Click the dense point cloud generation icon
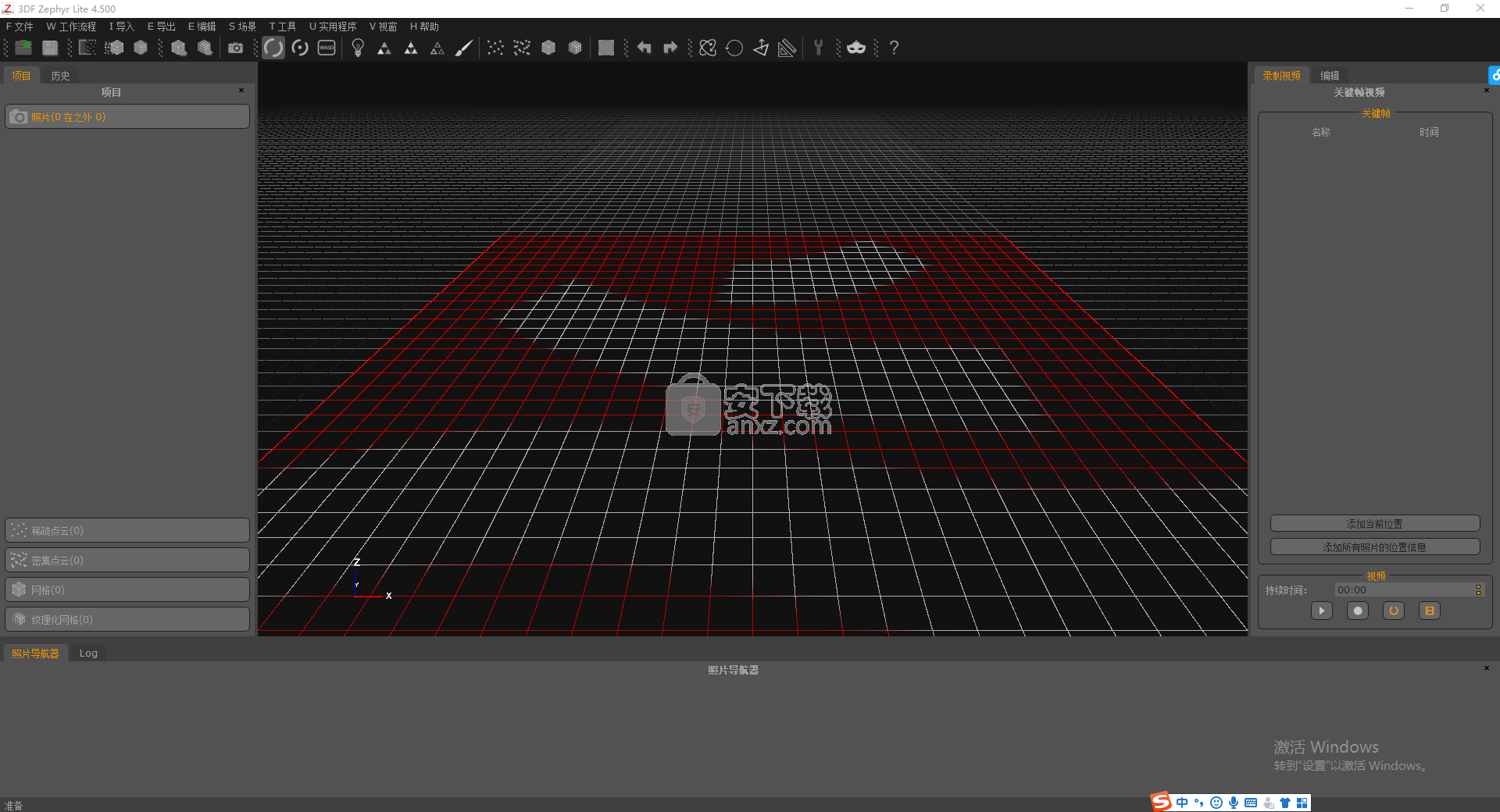Viewport: 1500px width, 812px height. coord(114,48)
